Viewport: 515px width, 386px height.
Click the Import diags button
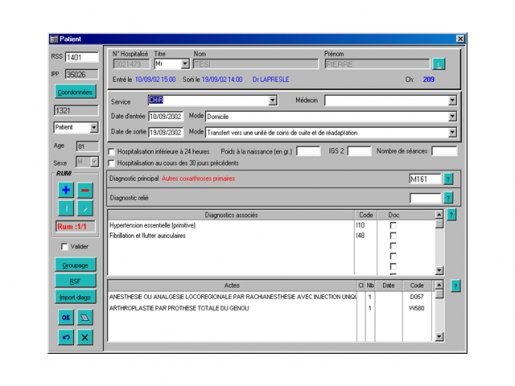(x=75, y=297)
